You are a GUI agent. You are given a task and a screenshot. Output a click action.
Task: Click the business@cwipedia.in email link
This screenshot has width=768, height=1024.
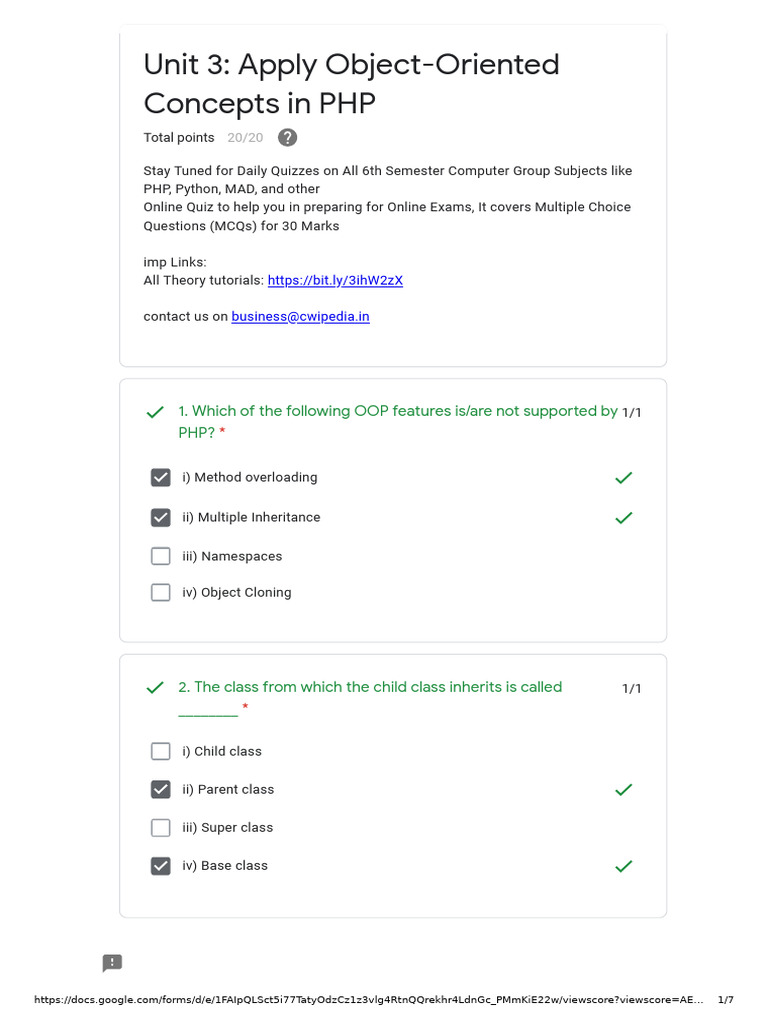click(x=300, y=317)
